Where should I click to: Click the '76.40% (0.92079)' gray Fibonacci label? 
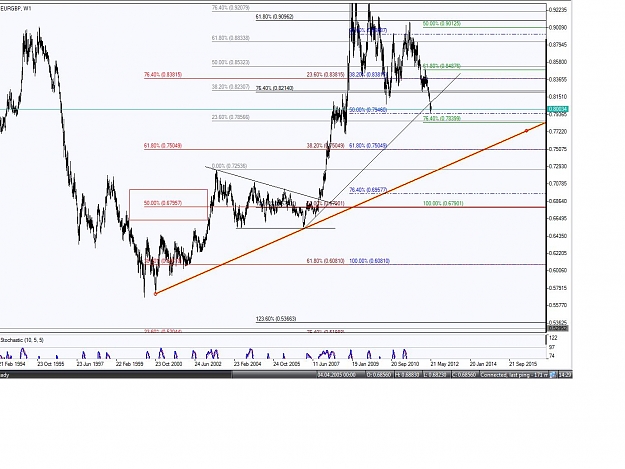[231, 8]
